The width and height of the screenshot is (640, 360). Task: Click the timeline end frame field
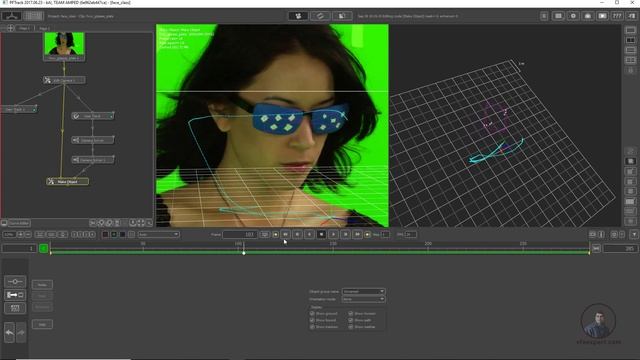(620, 248)
